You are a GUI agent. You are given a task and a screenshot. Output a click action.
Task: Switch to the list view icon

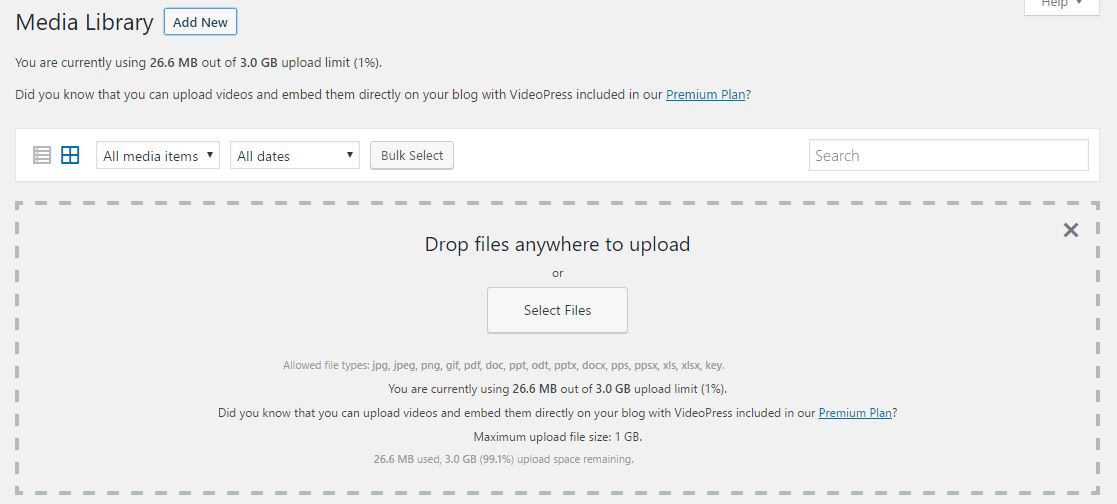42,155
